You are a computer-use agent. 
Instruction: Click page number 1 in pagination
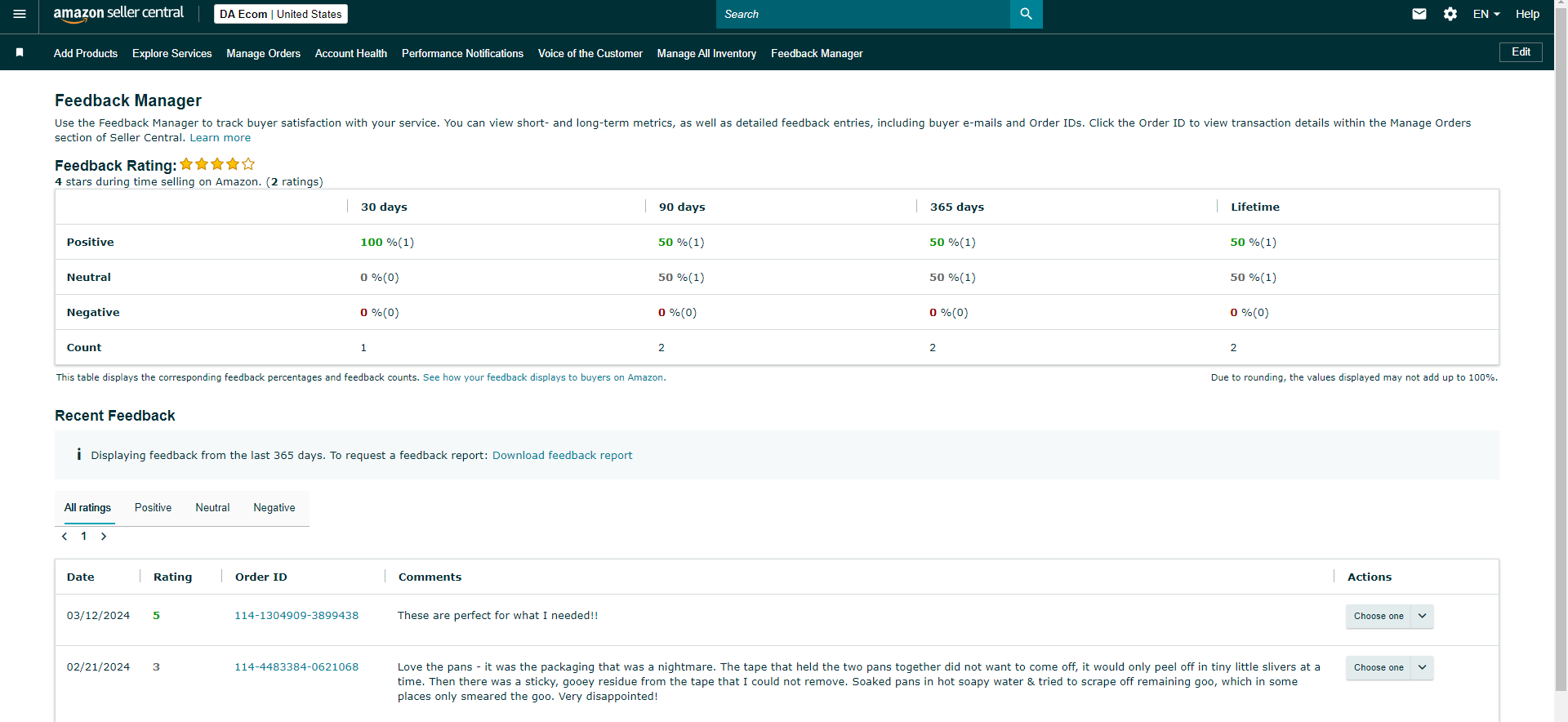83,537
